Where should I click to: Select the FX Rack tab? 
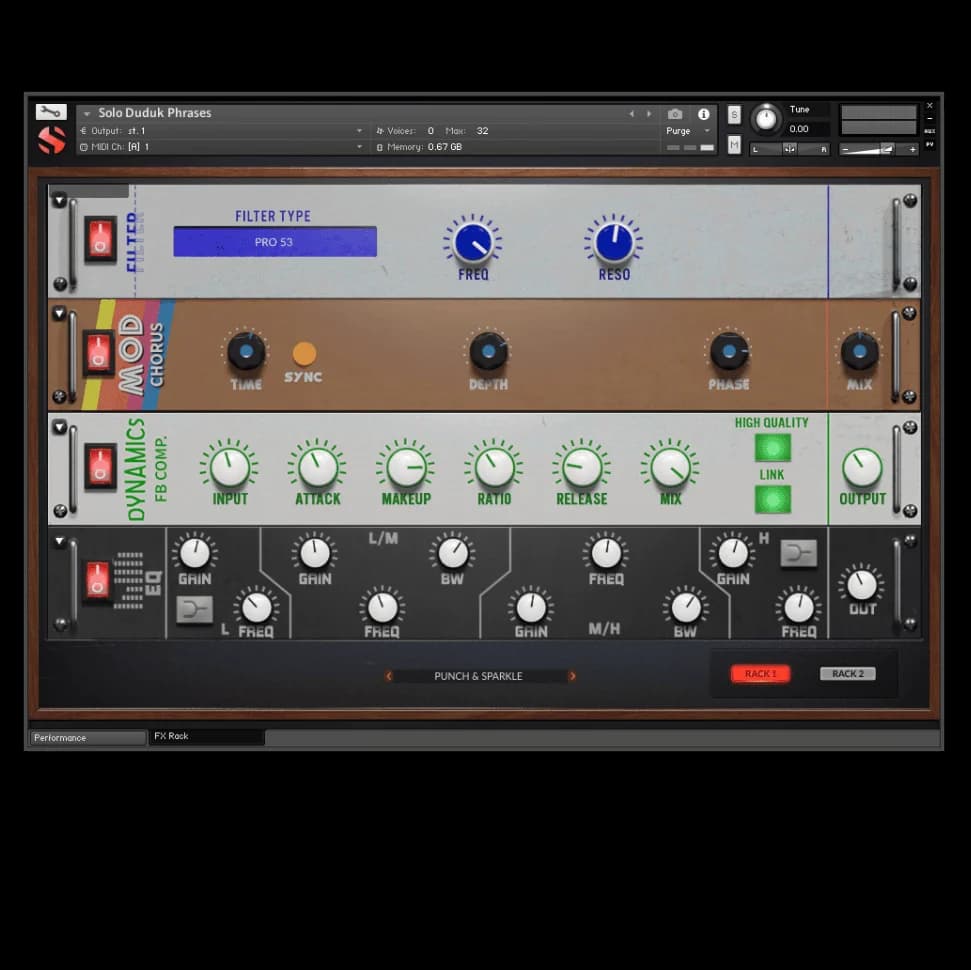click(206, 737)
